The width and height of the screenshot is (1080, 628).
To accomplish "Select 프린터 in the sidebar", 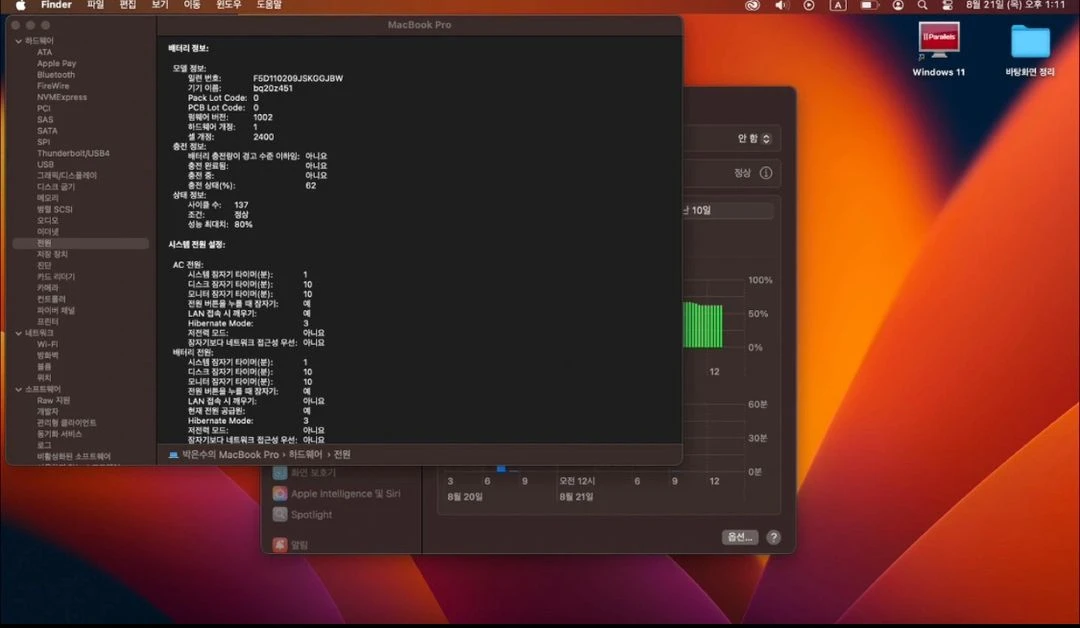I will tap(48, 322).
